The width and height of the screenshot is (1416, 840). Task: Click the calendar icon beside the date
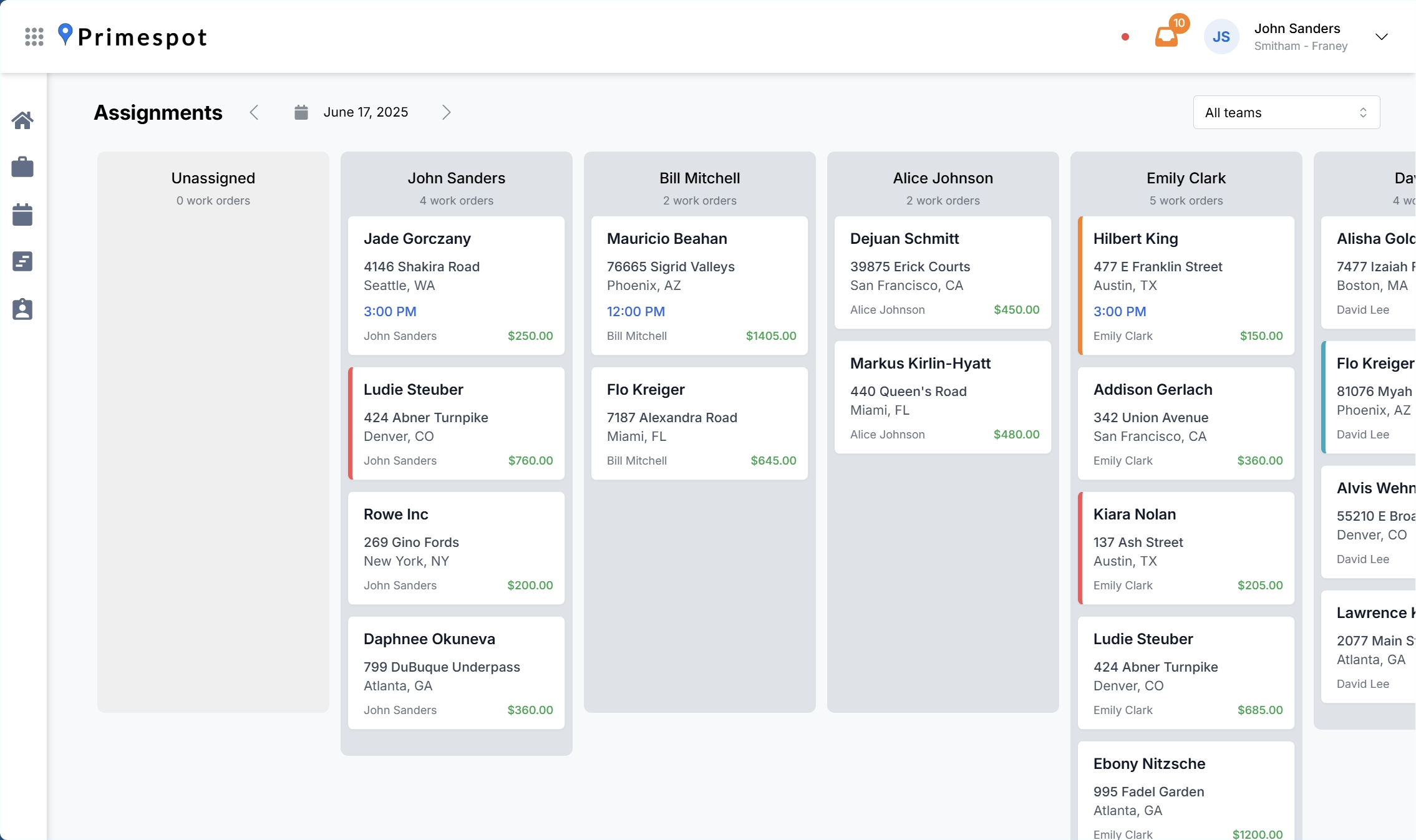click(301, 112)
